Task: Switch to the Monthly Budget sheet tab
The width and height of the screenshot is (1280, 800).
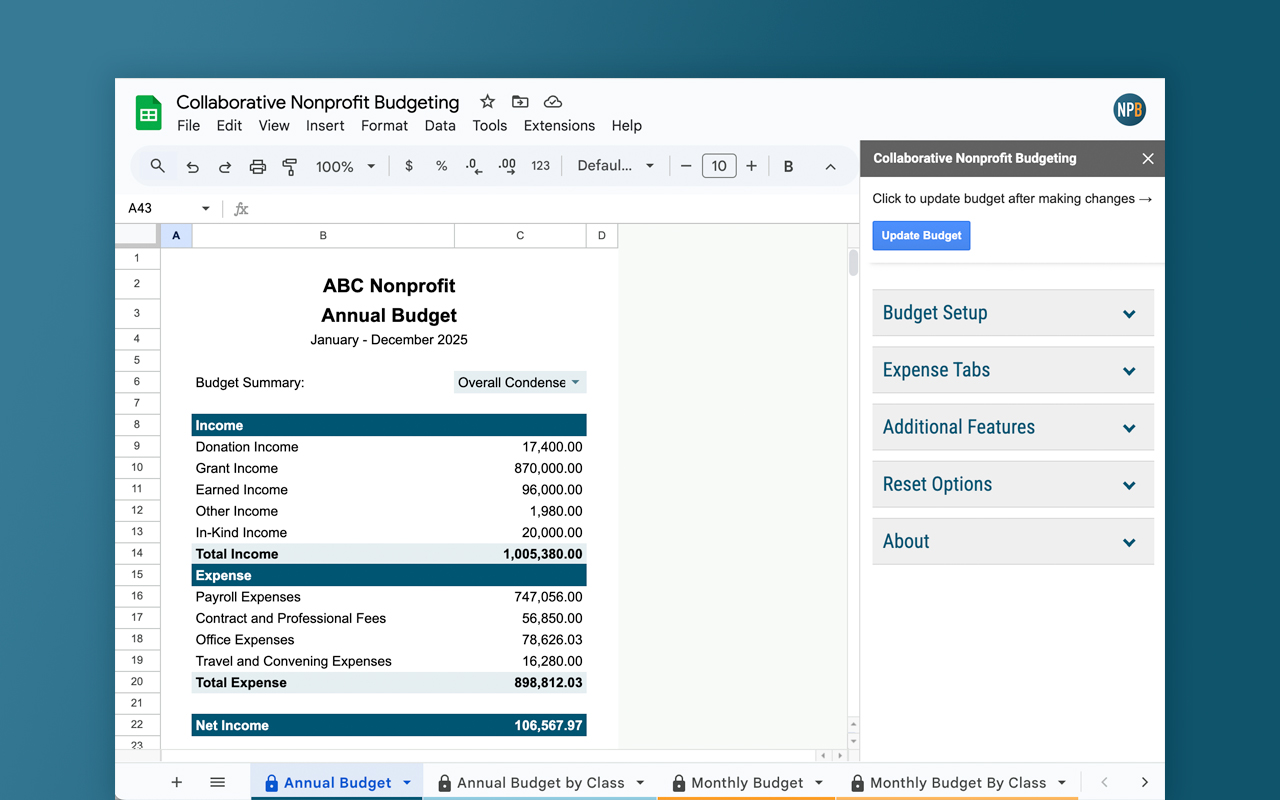Action: click(746, 783)
